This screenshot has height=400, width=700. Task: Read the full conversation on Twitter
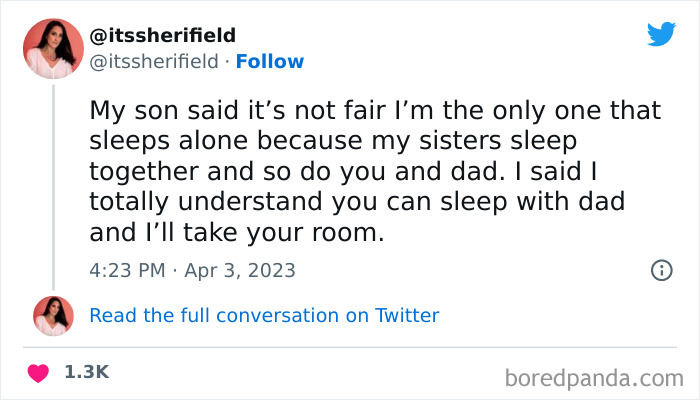click(264, 315)
